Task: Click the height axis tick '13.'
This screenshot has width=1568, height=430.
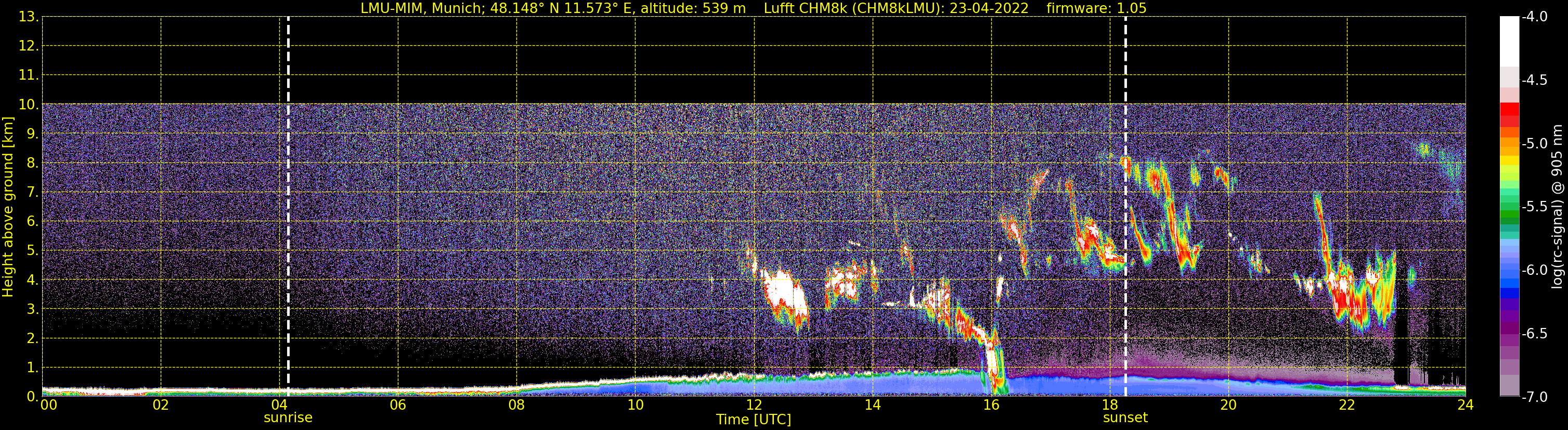Action: pos(29,17)
